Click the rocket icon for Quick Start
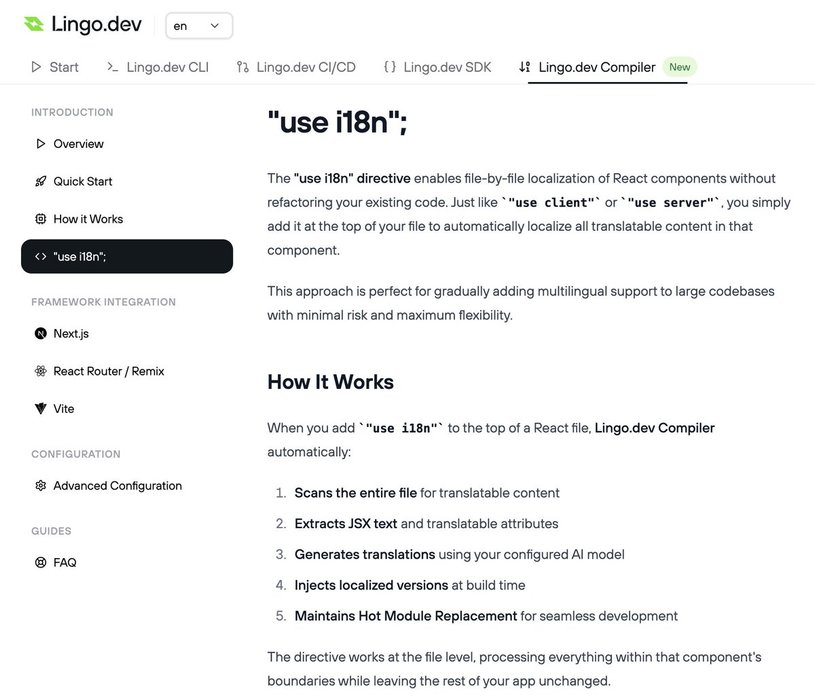This screenshot has width=815, height=700. tap(41, 181)
